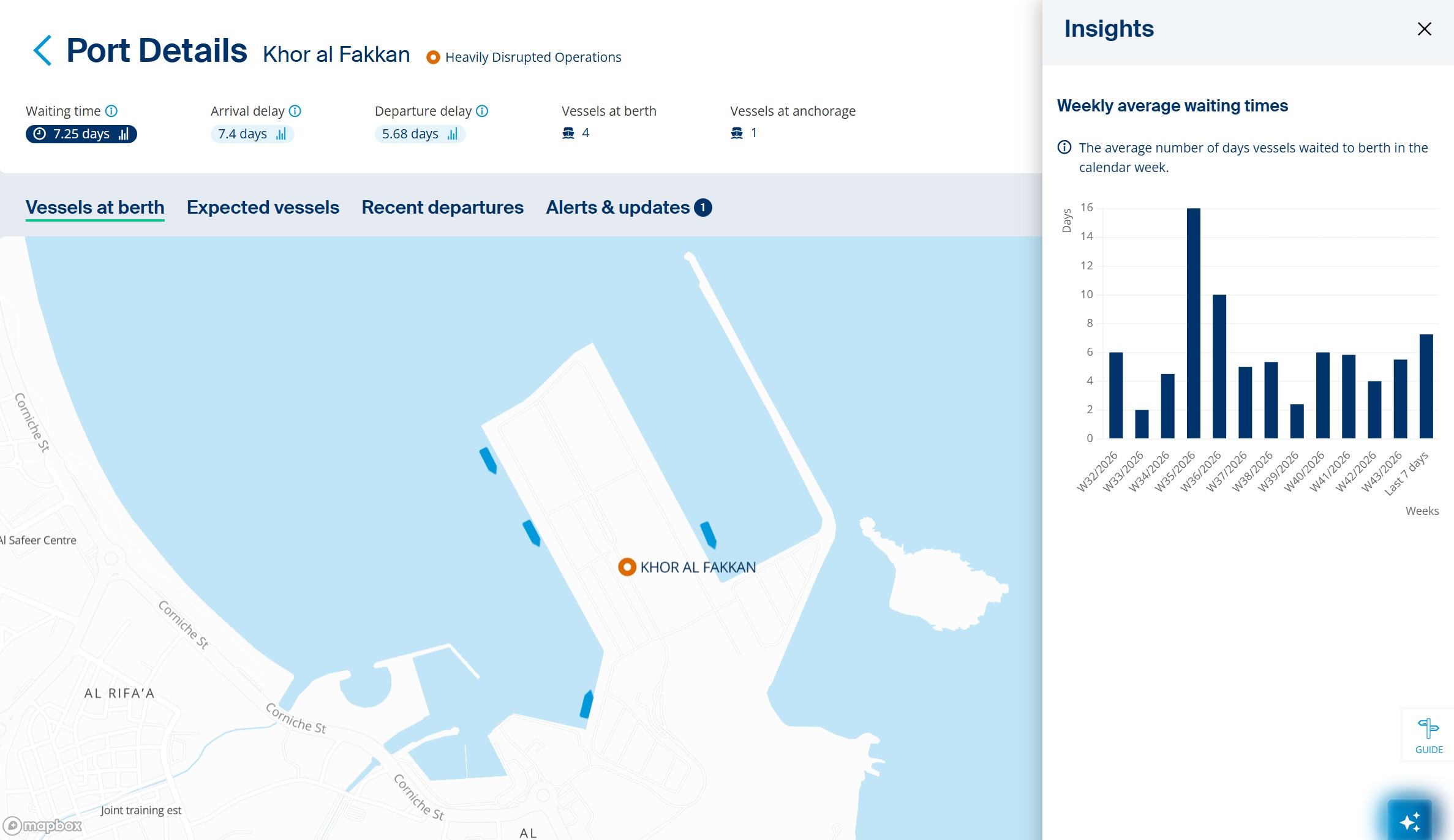1454x840 pixels.
Task: Select the 5.68 days departure delay chip
Action: [x=420, y=134]
